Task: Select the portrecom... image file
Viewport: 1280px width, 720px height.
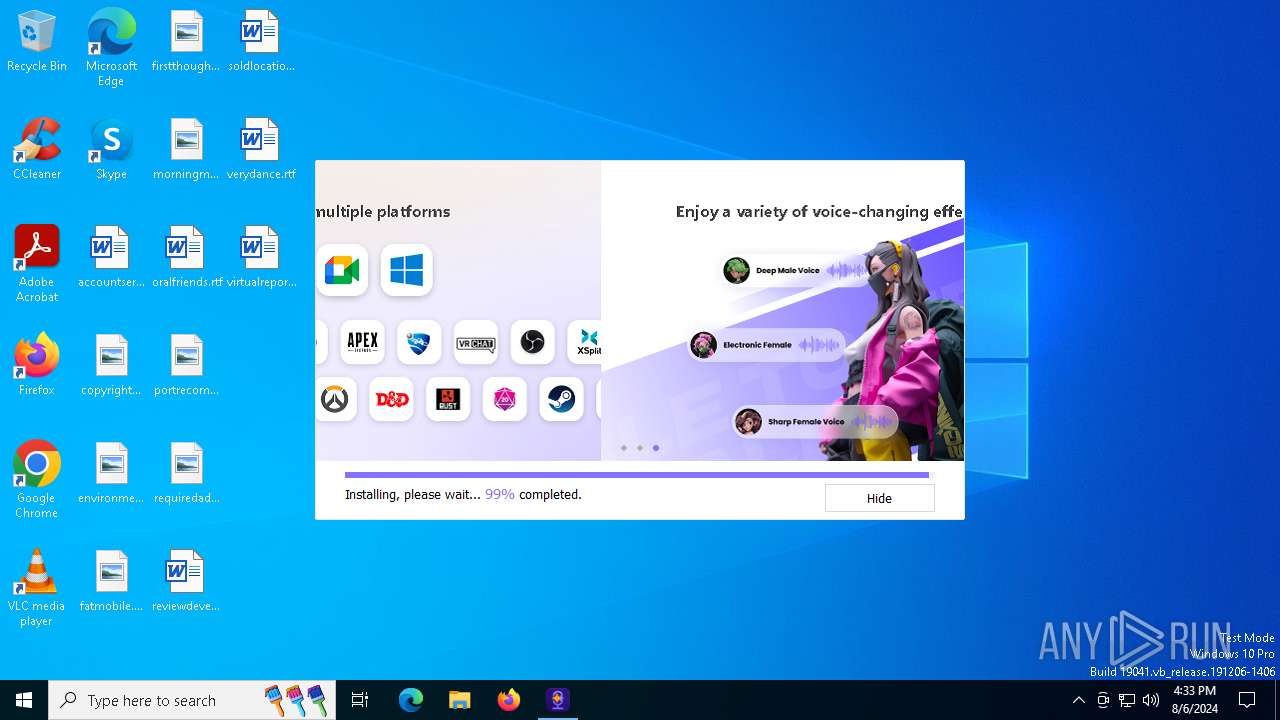Action: (186, 366)
